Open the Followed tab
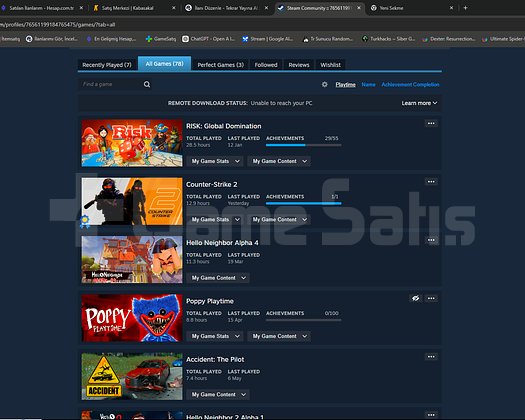 pos(266,65)
